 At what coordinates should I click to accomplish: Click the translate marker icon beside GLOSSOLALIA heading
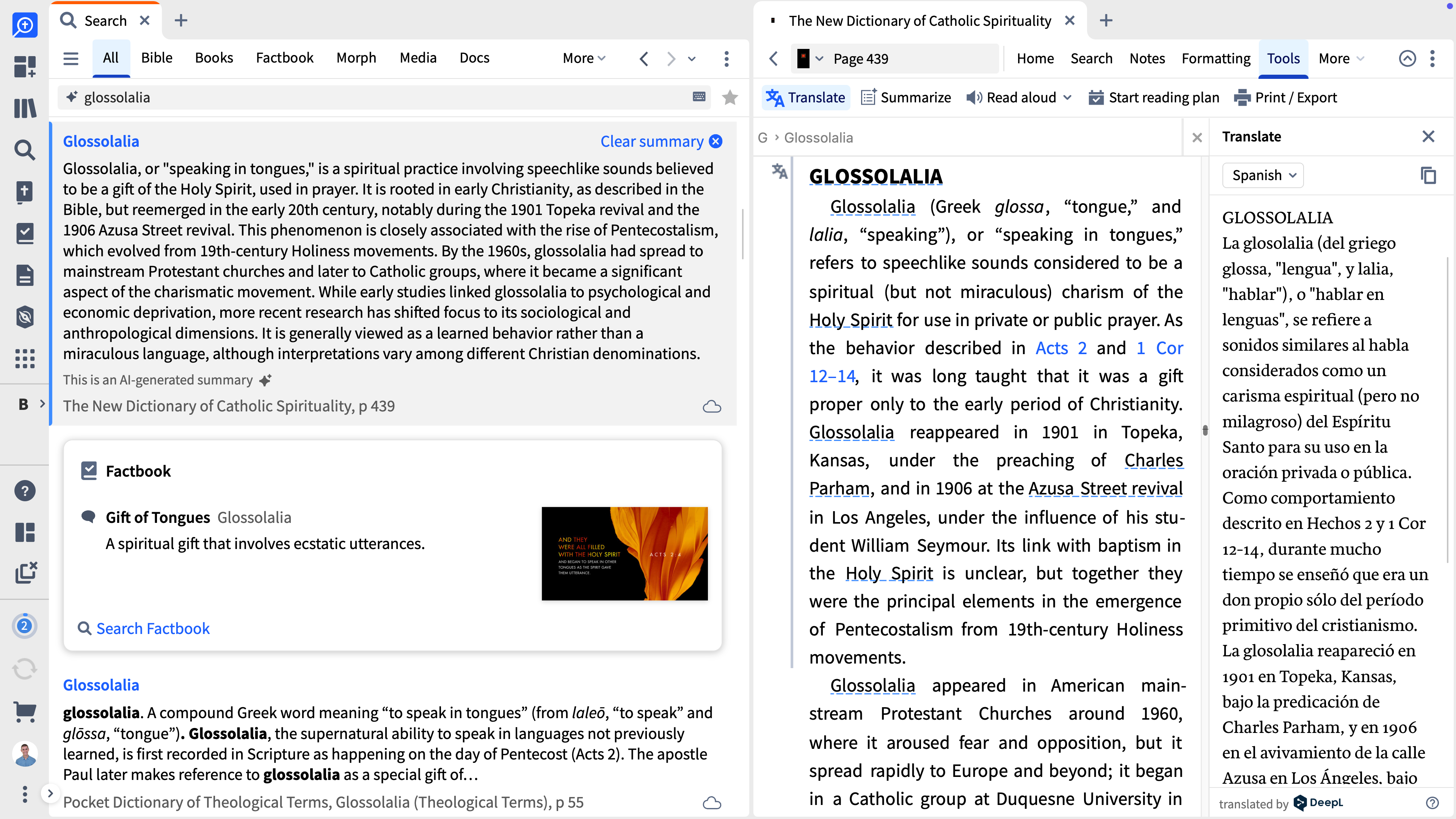click(780, 171)
